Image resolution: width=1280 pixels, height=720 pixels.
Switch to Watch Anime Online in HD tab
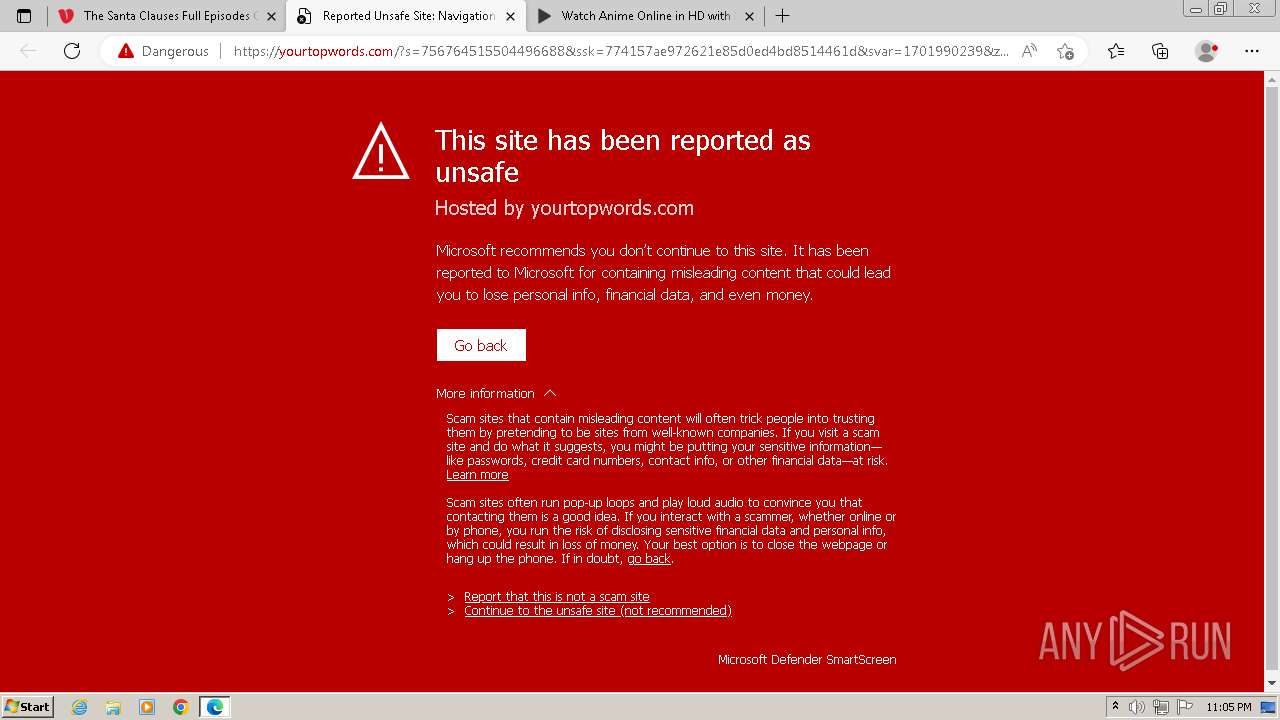point(645,16)
